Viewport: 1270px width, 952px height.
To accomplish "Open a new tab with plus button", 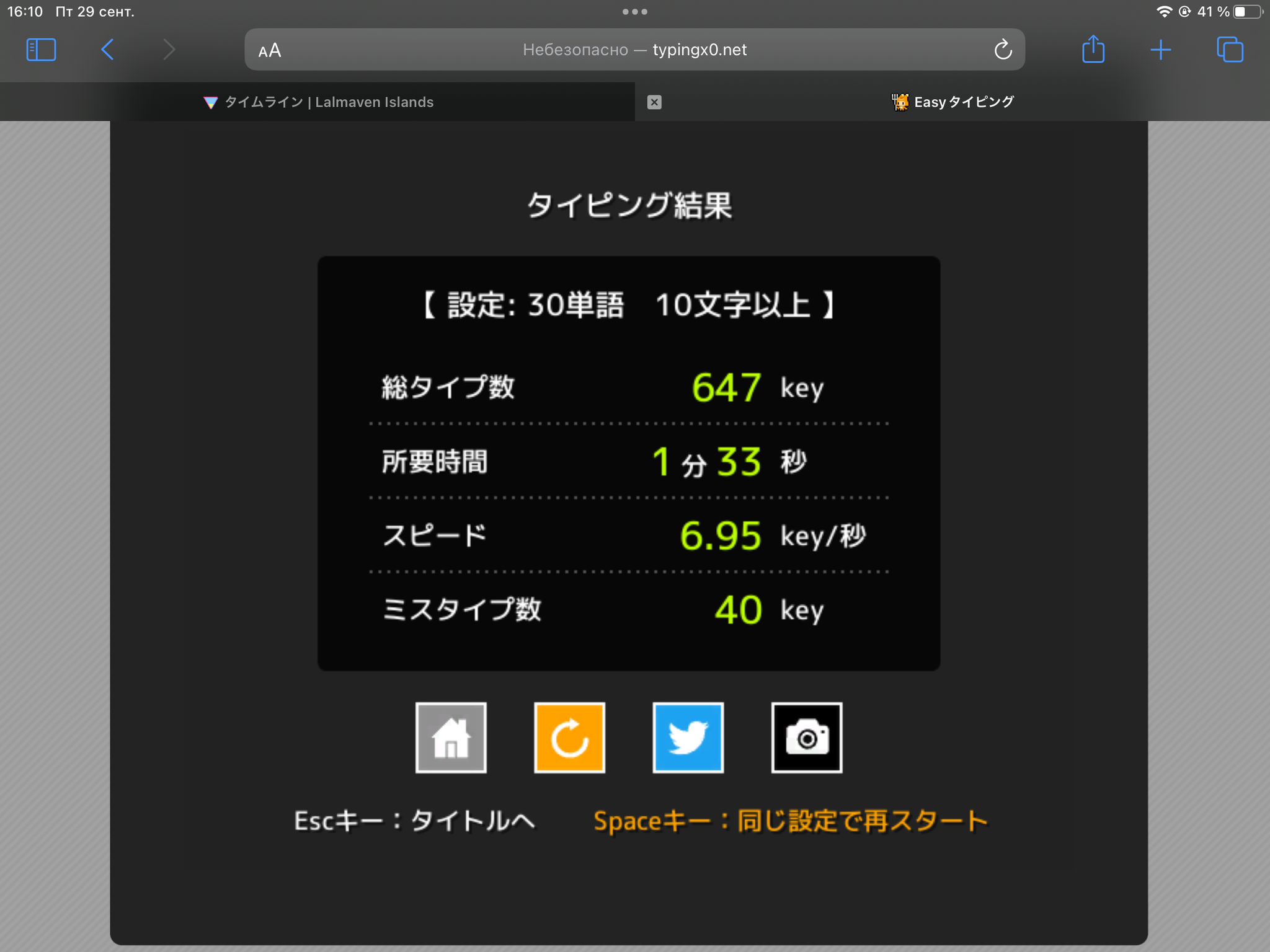I will point(1160,50).
